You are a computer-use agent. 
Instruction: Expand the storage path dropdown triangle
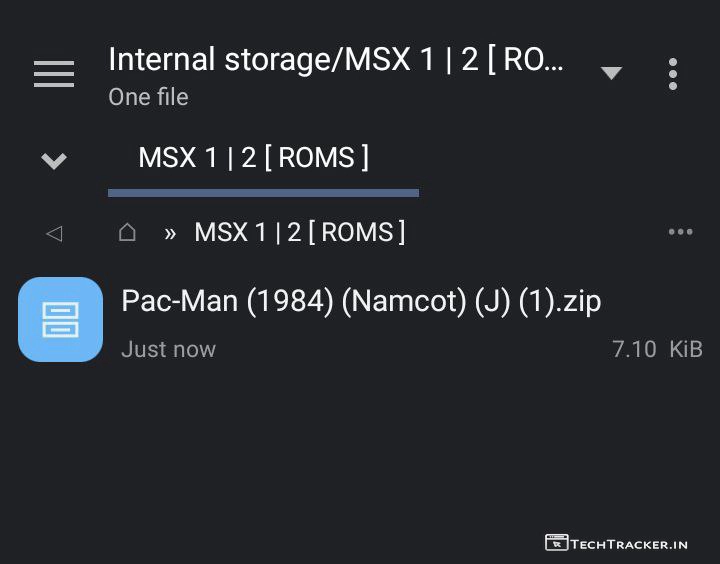(611, 73)
